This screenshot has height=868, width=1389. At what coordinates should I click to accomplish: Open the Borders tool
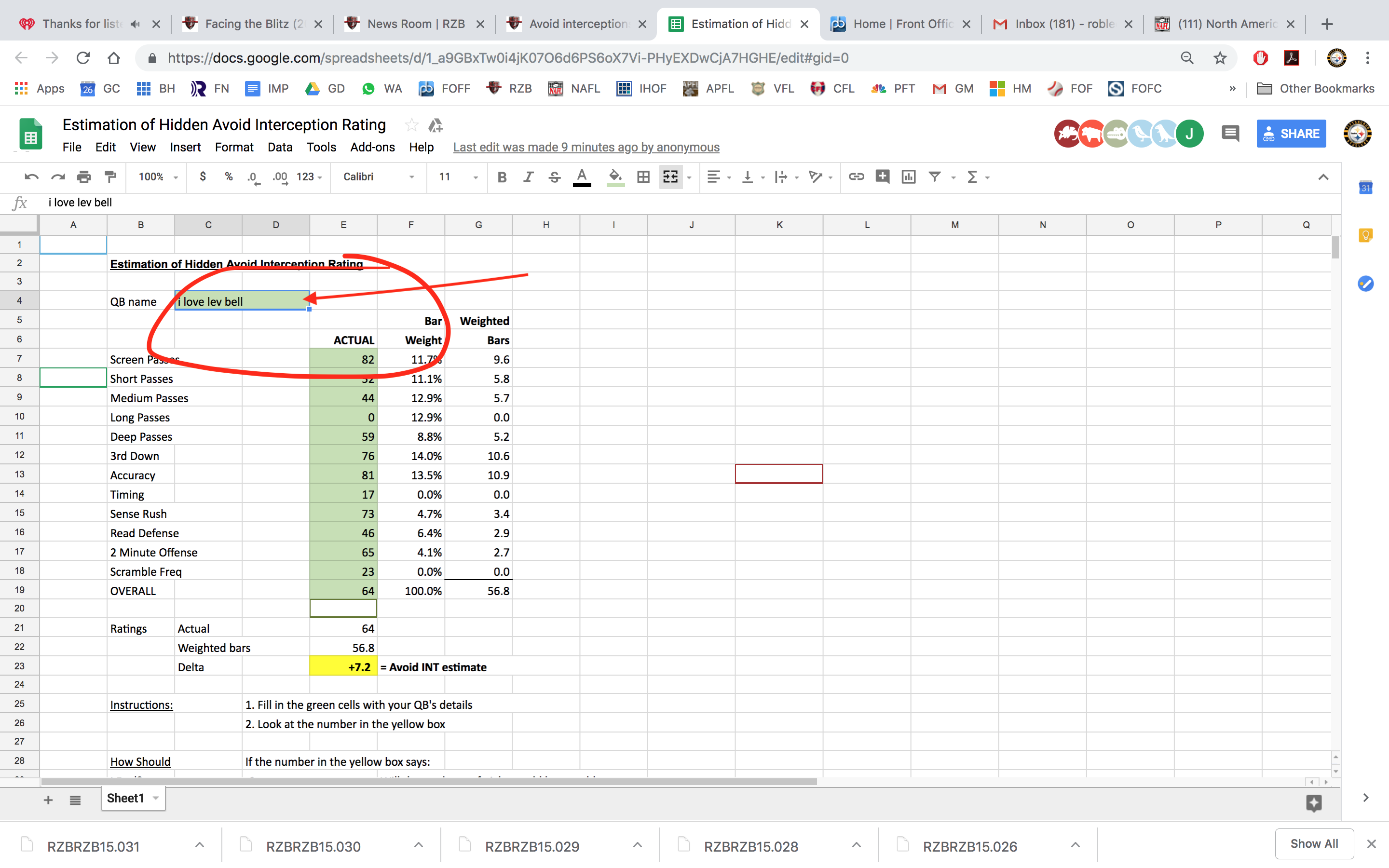click(x=643, y=177)
